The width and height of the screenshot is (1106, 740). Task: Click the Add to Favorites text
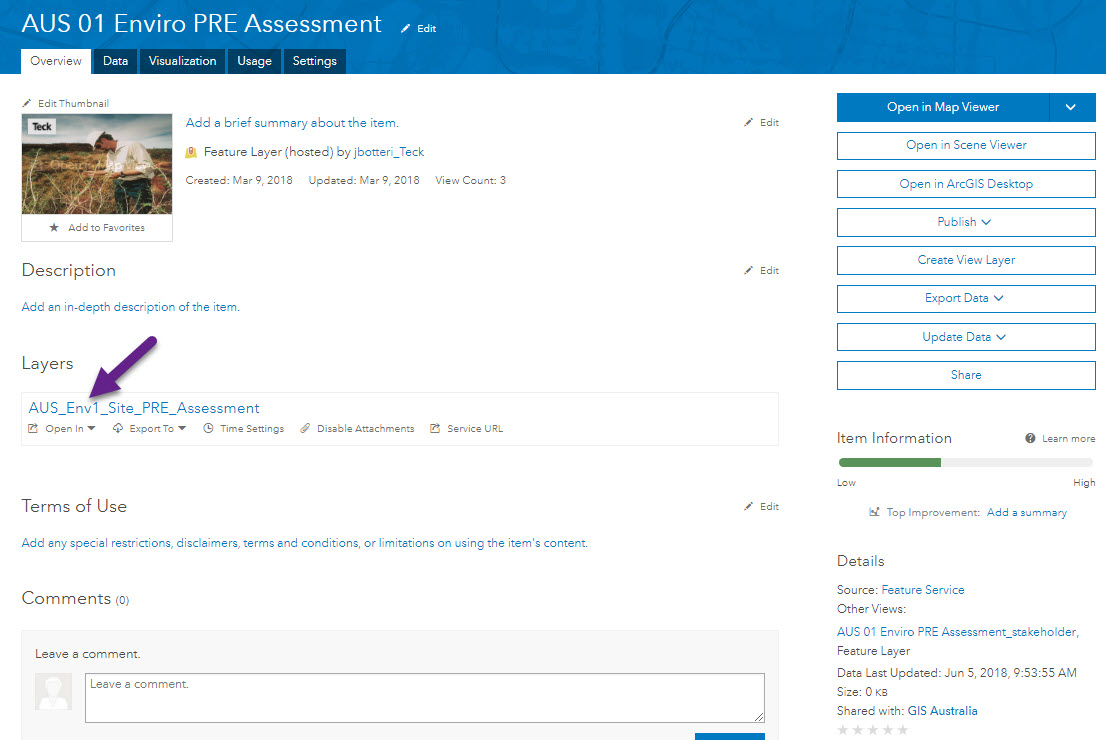point(107,227)
